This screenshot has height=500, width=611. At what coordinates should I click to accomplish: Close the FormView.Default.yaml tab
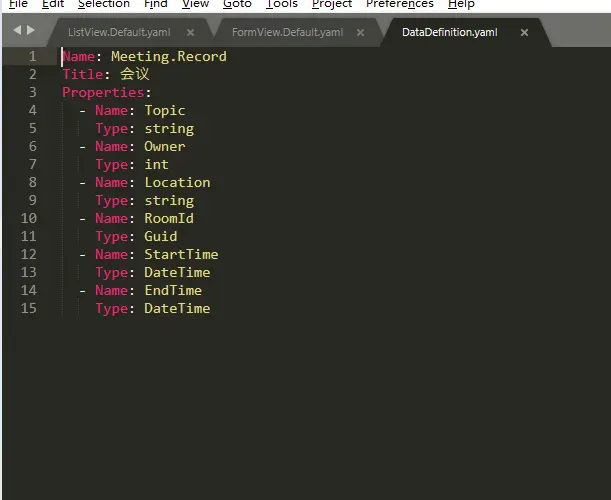pyautogui.click(x=360, y=33)
